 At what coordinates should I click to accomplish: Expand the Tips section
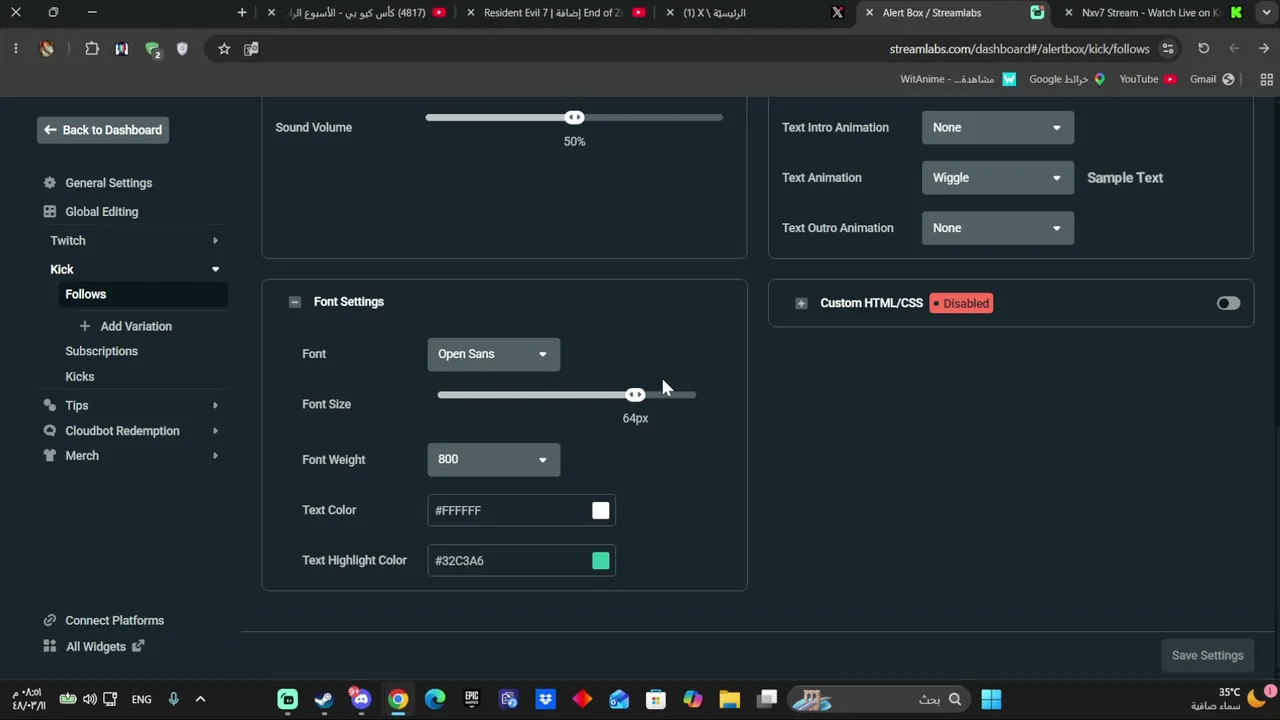point(215,406)
